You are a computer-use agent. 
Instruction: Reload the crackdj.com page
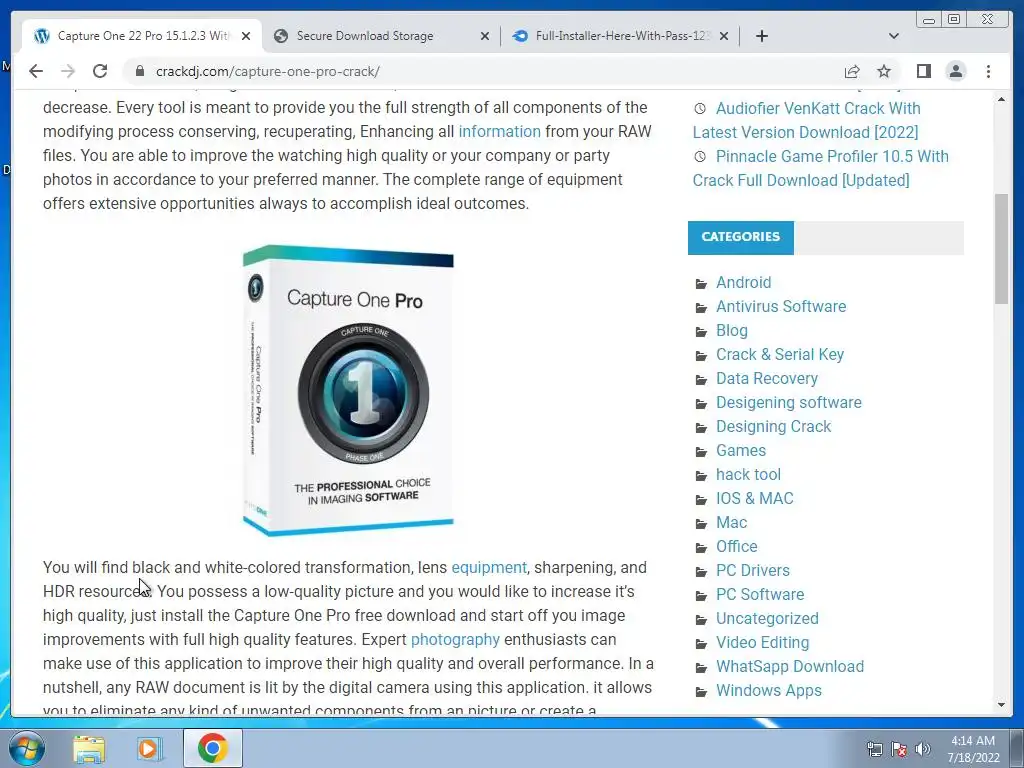coord(100,71)
